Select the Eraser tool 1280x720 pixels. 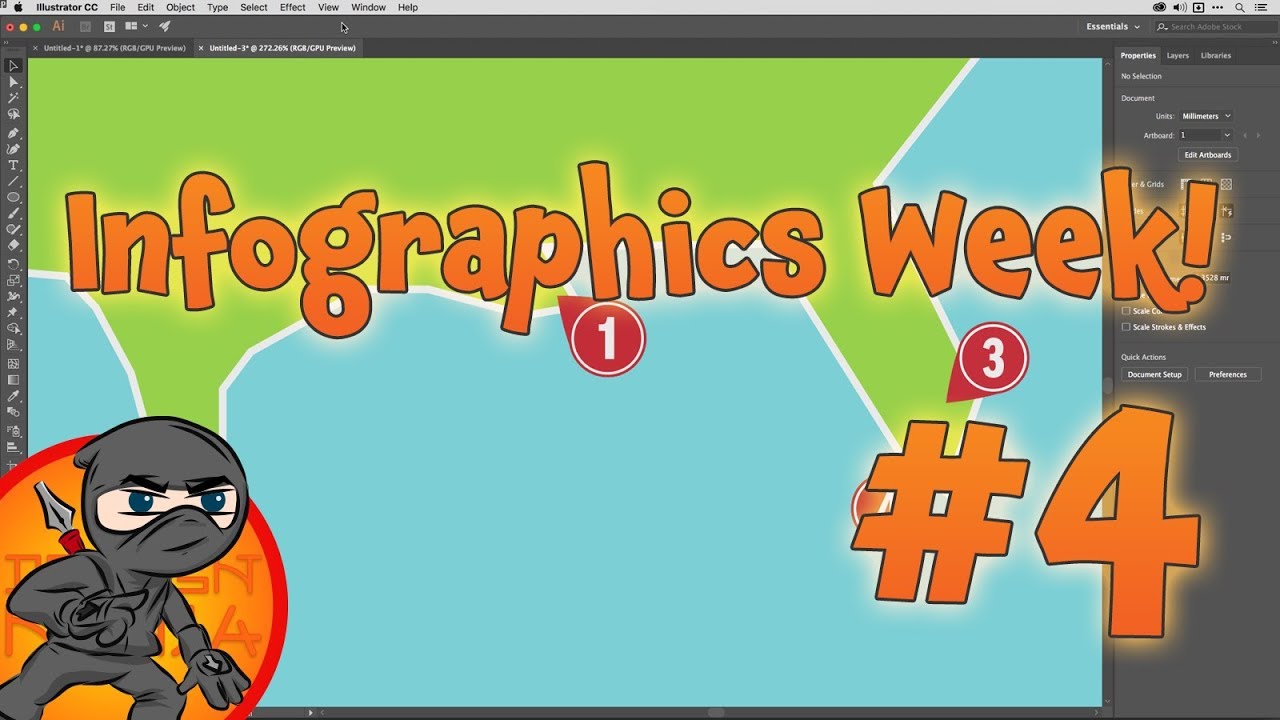point(13,245)
